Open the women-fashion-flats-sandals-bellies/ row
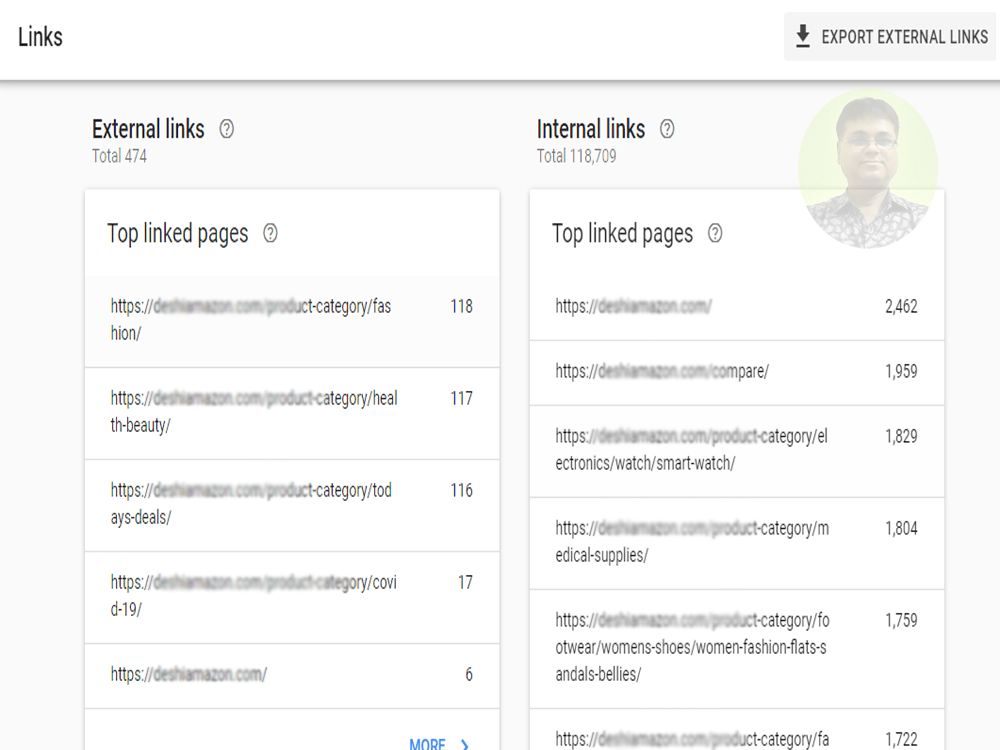The image size is (1000, 750). coord(737,648)
